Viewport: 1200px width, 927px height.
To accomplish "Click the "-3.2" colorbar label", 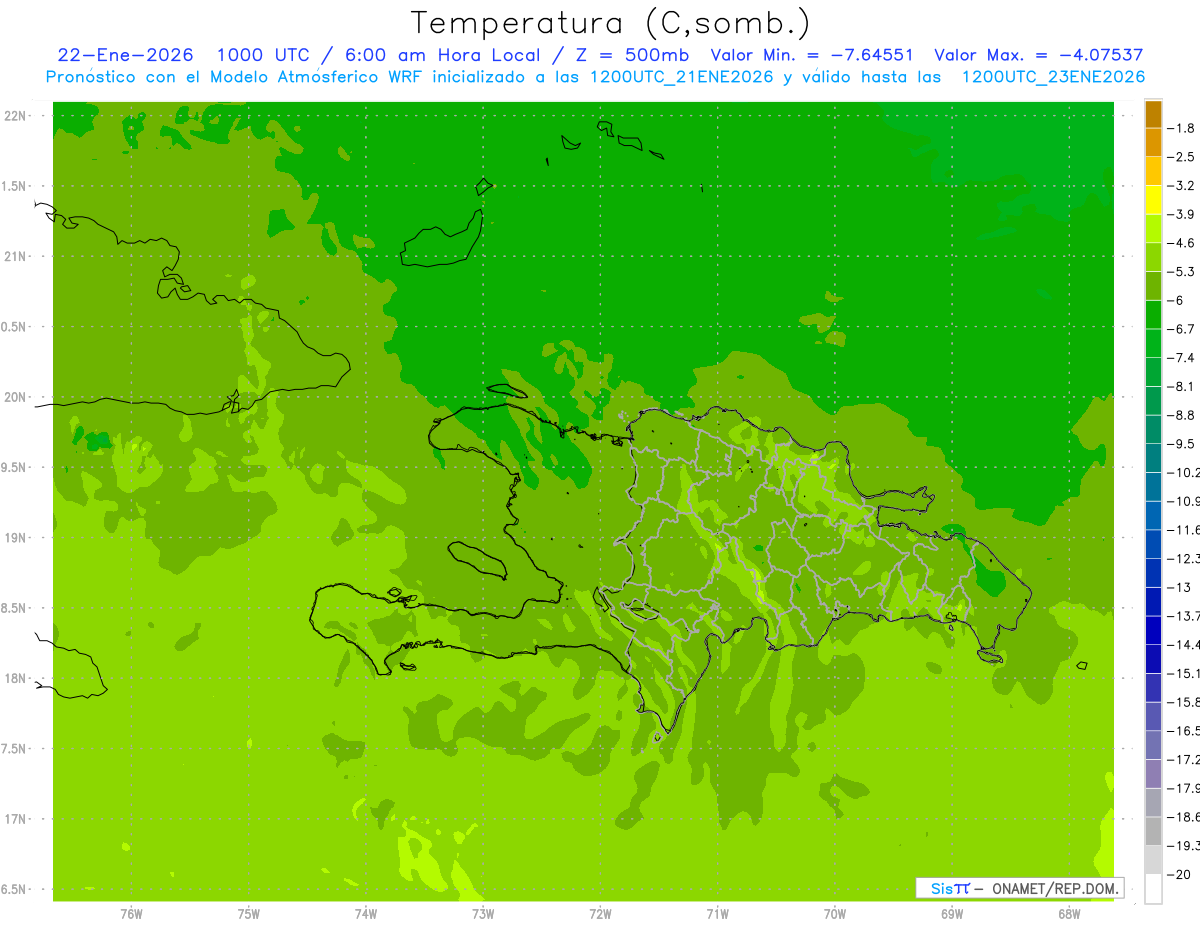I will [x=1181, y=186].
